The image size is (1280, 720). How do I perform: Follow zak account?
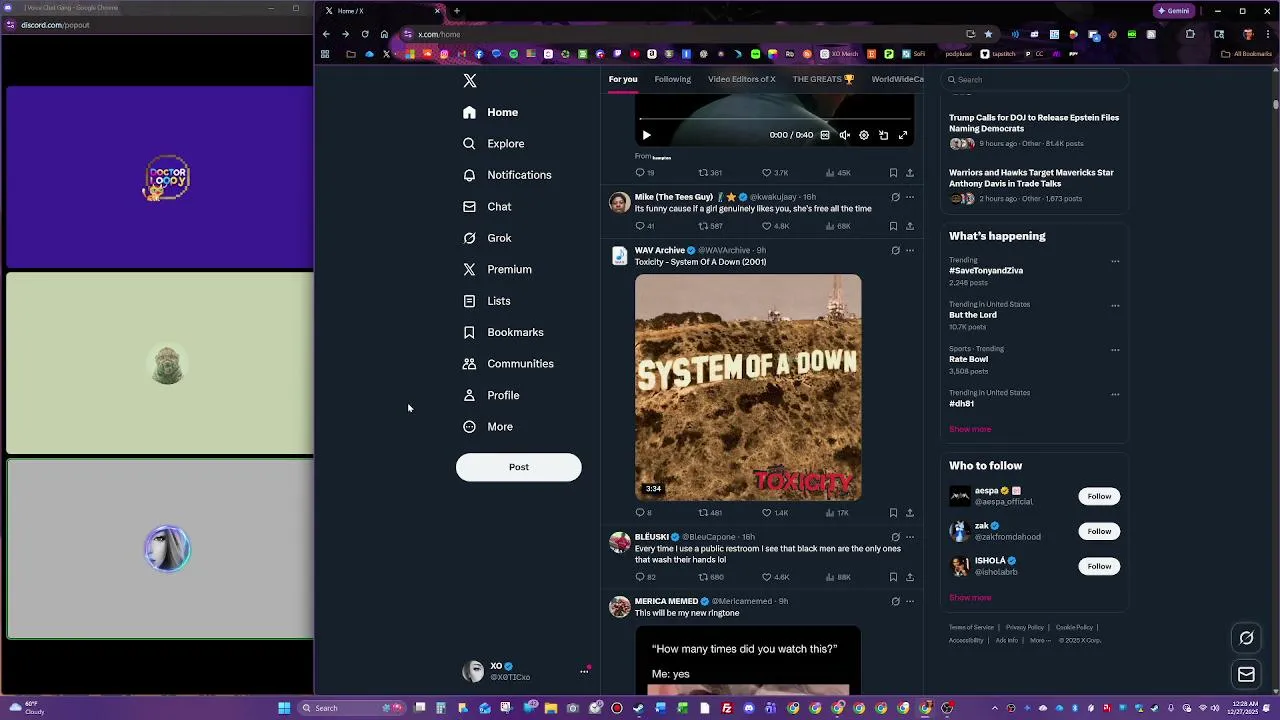(1099, 531)
